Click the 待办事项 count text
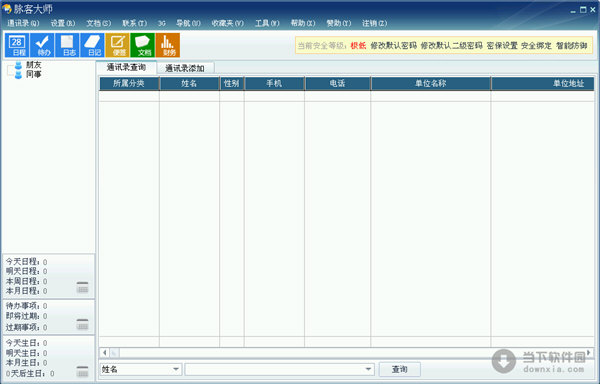The image size is (600, 384). coord(26,306)
